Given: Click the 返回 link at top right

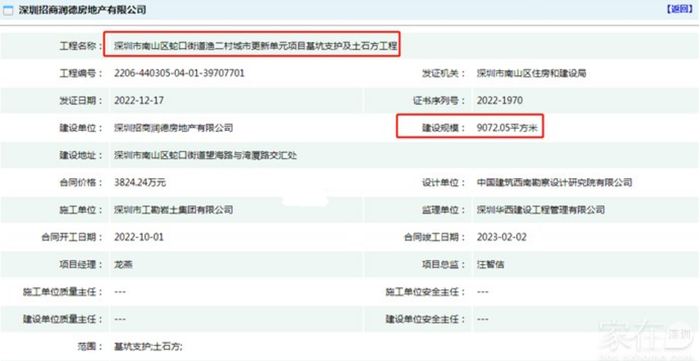Looking at the screenshot, I should [679, 9].
